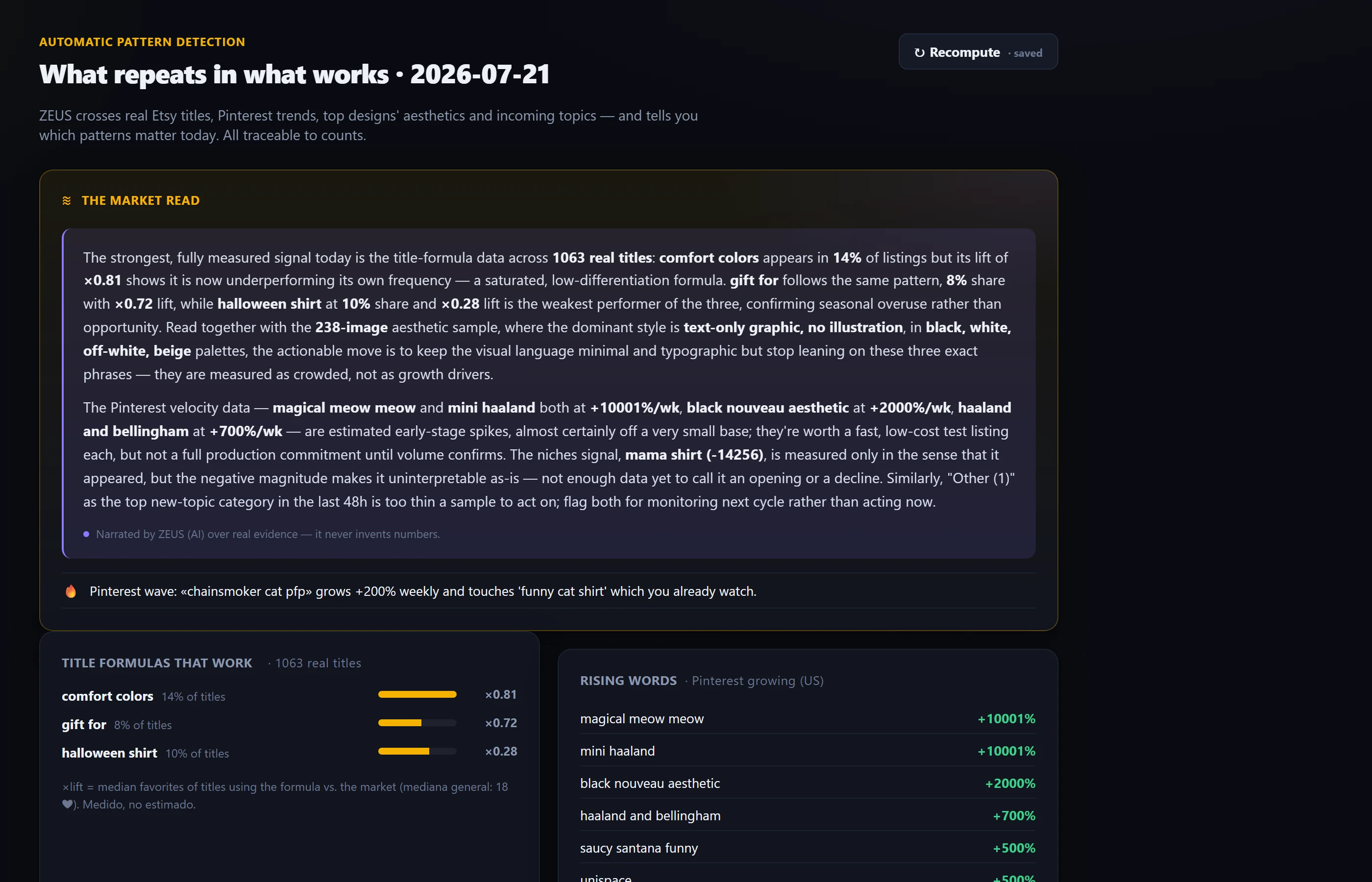This screenshot has width=1372, height=882.
Task: Click halloween shirt formula label
Action: pos(109,753)
